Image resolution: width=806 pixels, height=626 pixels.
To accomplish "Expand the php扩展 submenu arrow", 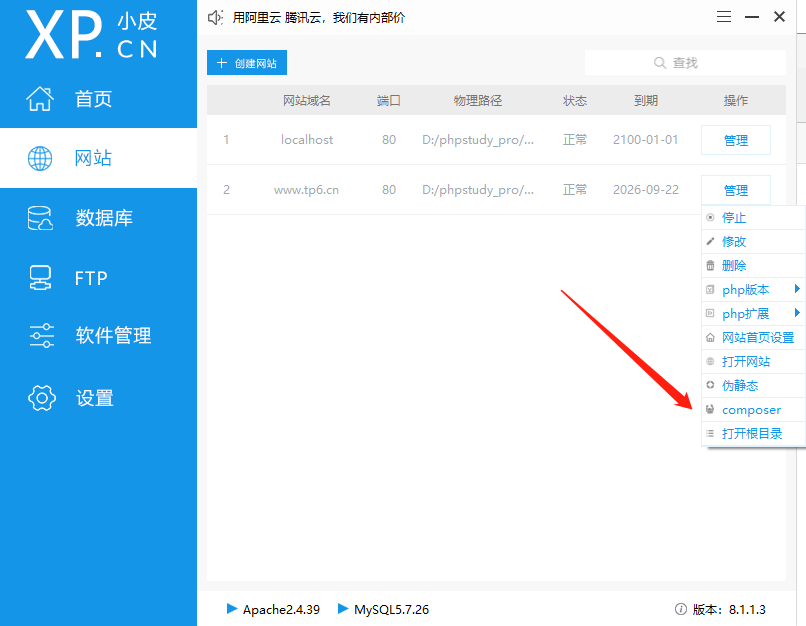I will coord(797,312).
